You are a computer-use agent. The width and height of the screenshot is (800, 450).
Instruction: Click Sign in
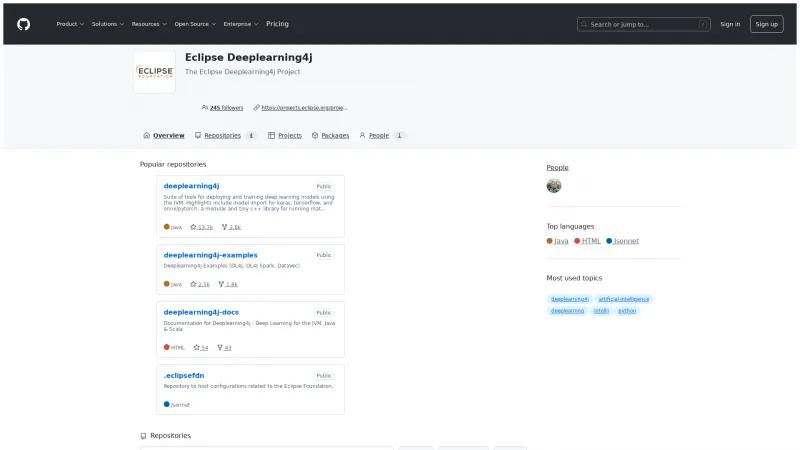[730, 24]
